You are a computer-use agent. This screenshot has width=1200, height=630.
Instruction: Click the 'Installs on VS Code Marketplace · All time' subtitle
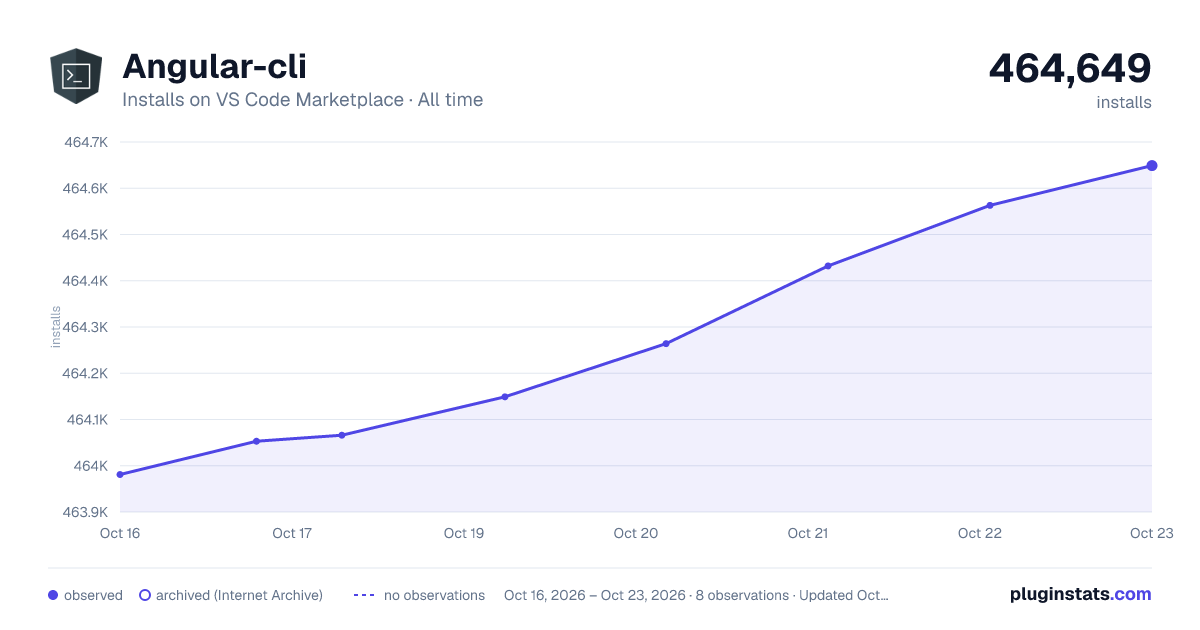[302, 100]
